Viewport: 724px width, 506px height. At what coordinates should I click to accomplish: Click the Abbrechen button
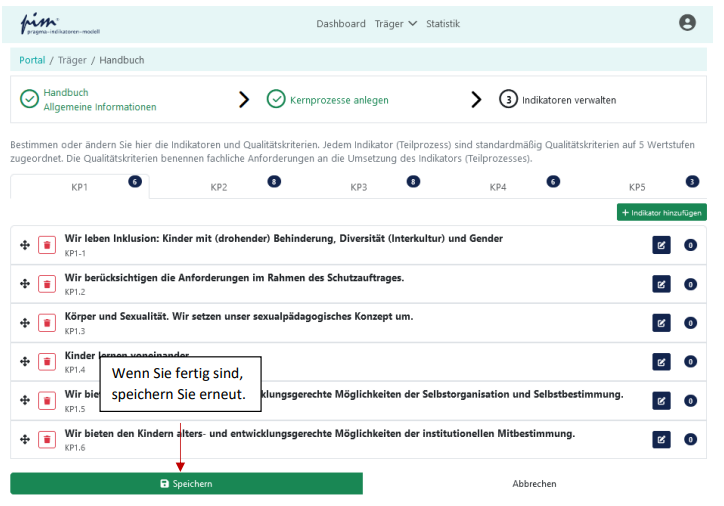point(534,484)
